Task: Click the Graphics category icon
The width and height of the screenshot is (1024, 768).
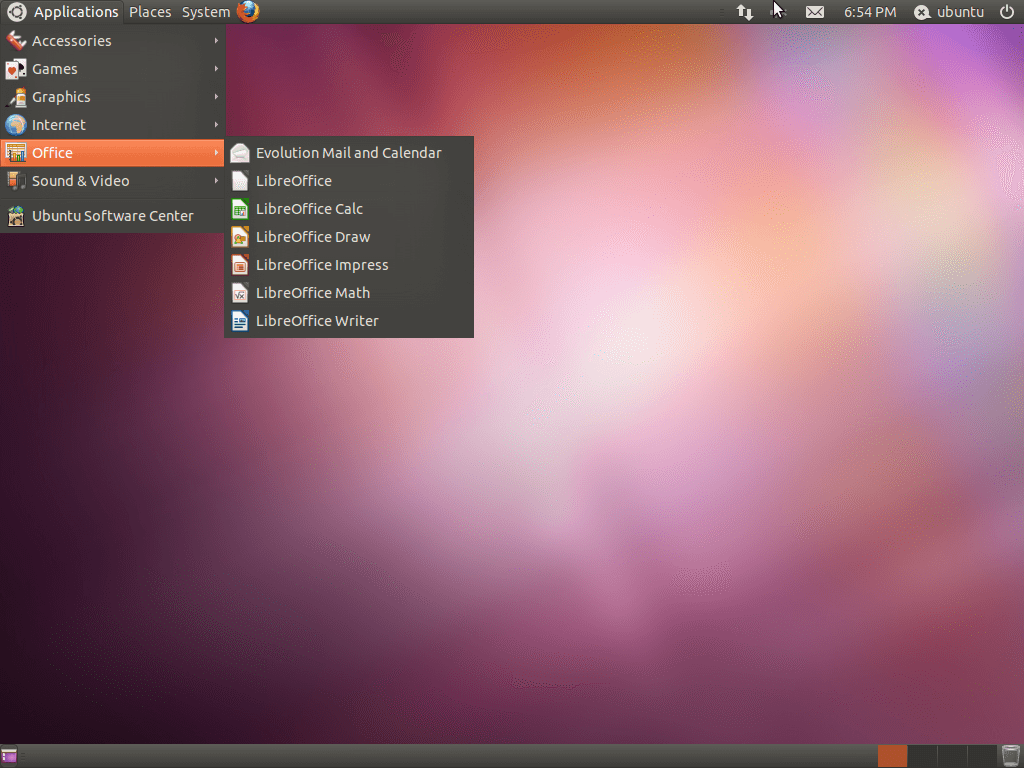Action: pos(16,97)
